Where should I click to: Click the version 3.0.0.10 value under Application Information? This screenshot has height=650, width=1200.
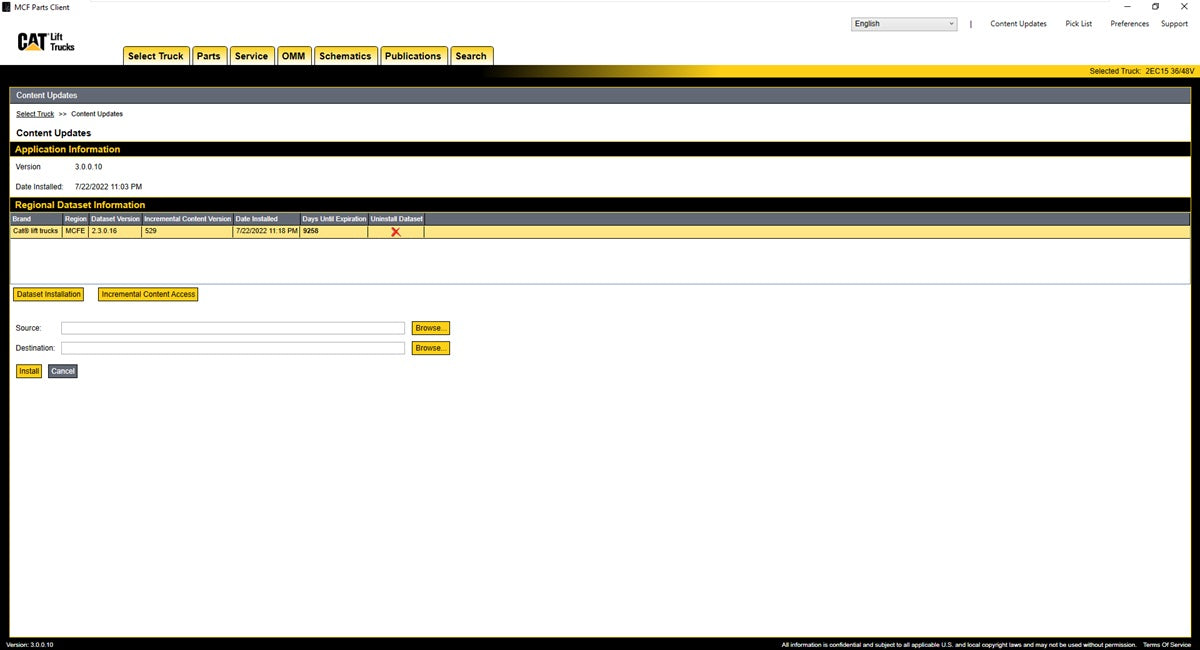[88, 167]
